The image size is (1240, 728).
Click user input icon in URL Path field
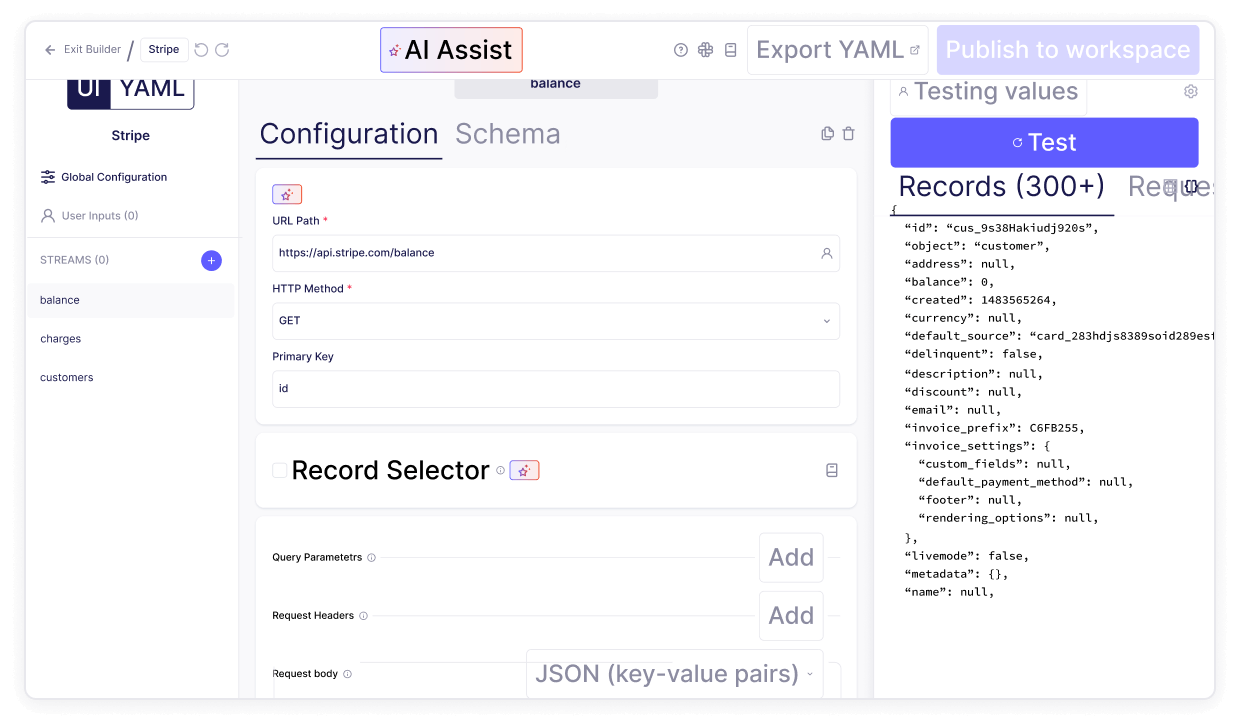click(x=827, y=253)
